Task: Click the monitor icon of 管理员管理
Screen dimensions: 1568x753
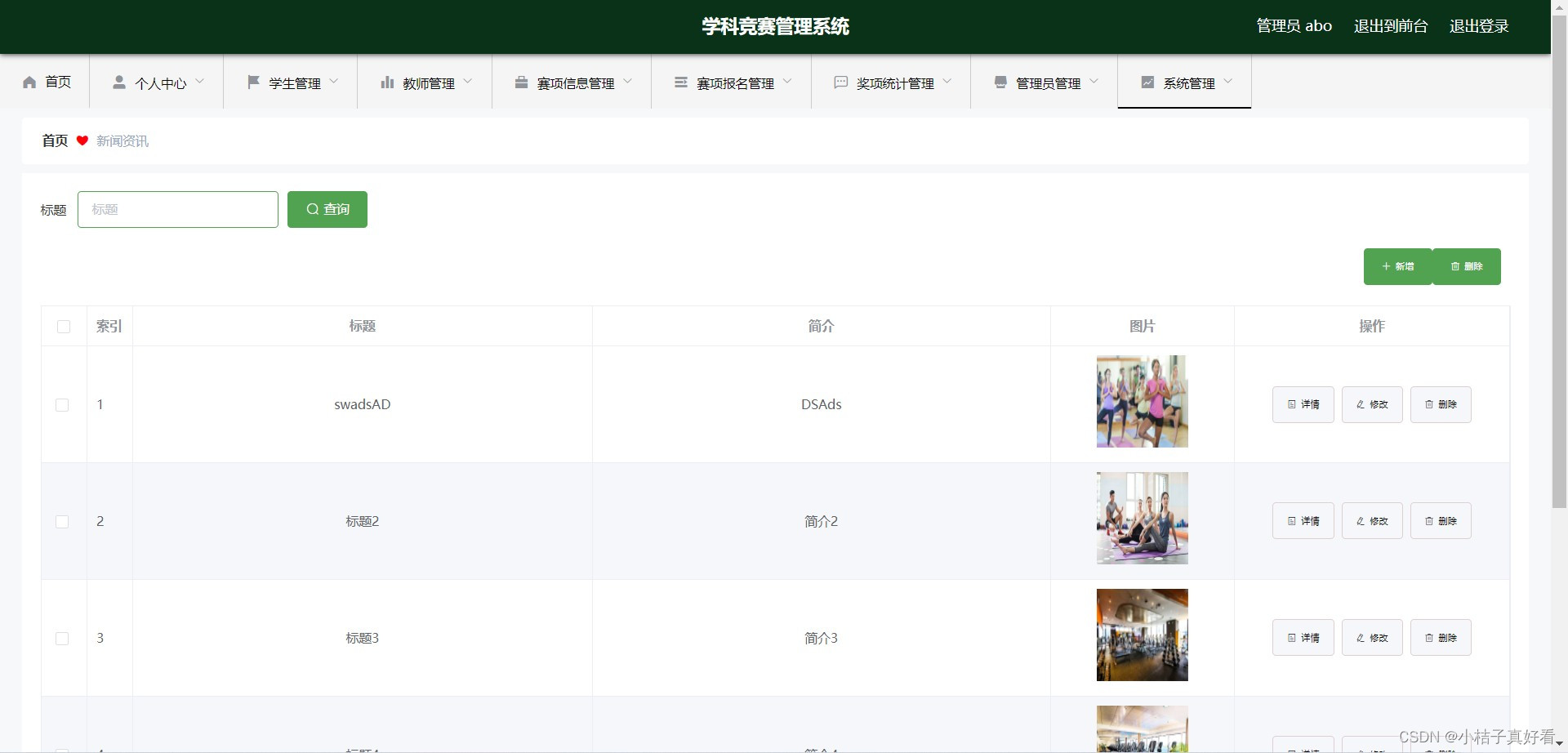Action: coord(1000,82)
